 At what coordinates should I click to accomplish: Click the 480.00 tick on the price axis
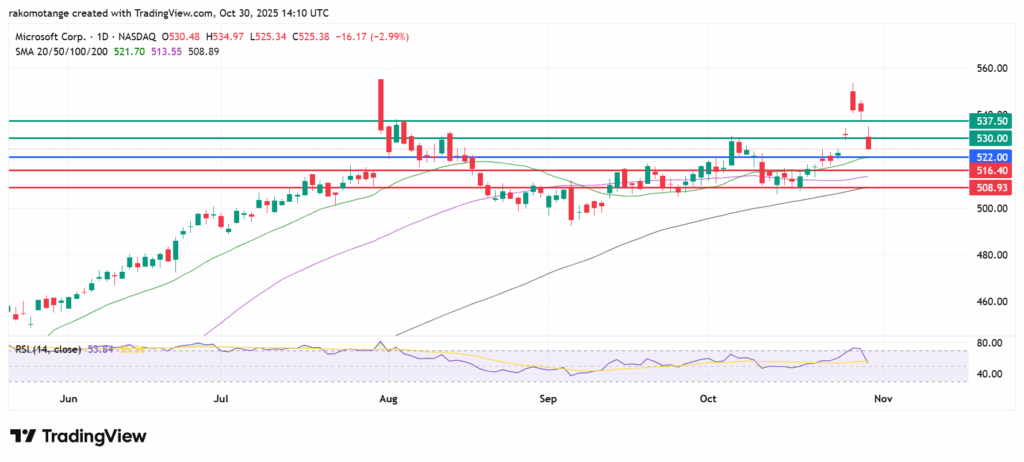click(990, 255)
